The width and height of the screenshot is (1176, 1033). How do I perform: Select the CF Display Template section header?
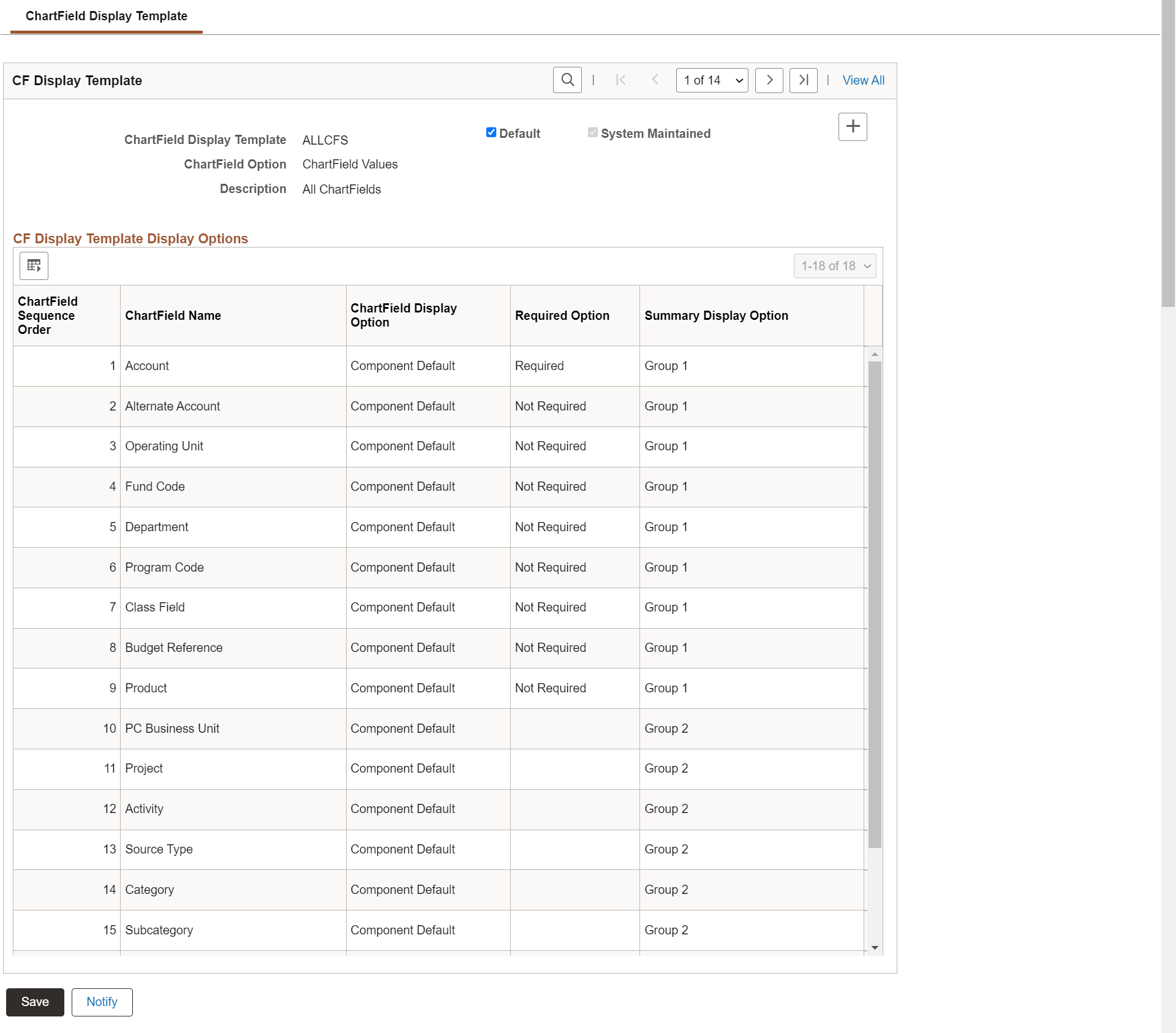(77, 80)
